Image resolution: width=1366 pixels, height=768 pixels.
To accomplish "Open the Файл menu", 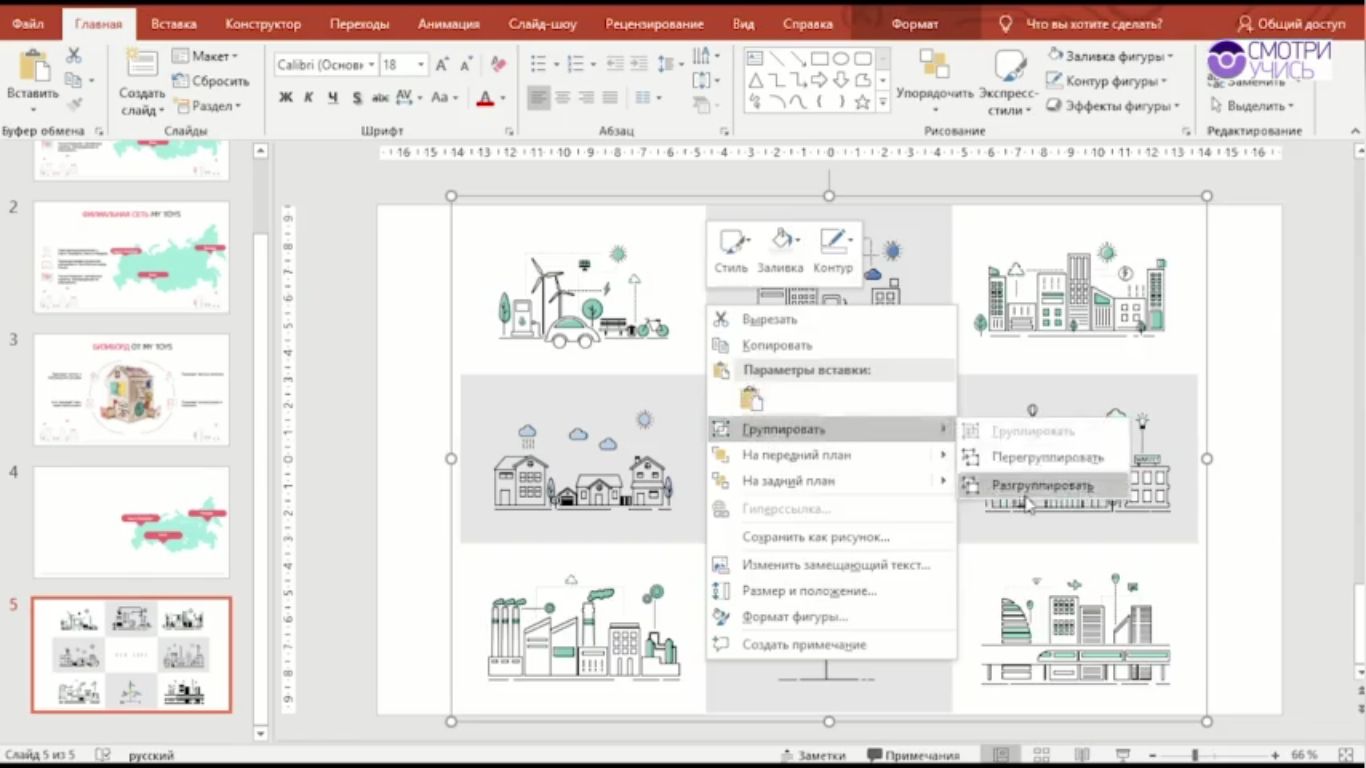I will [28, 23].
